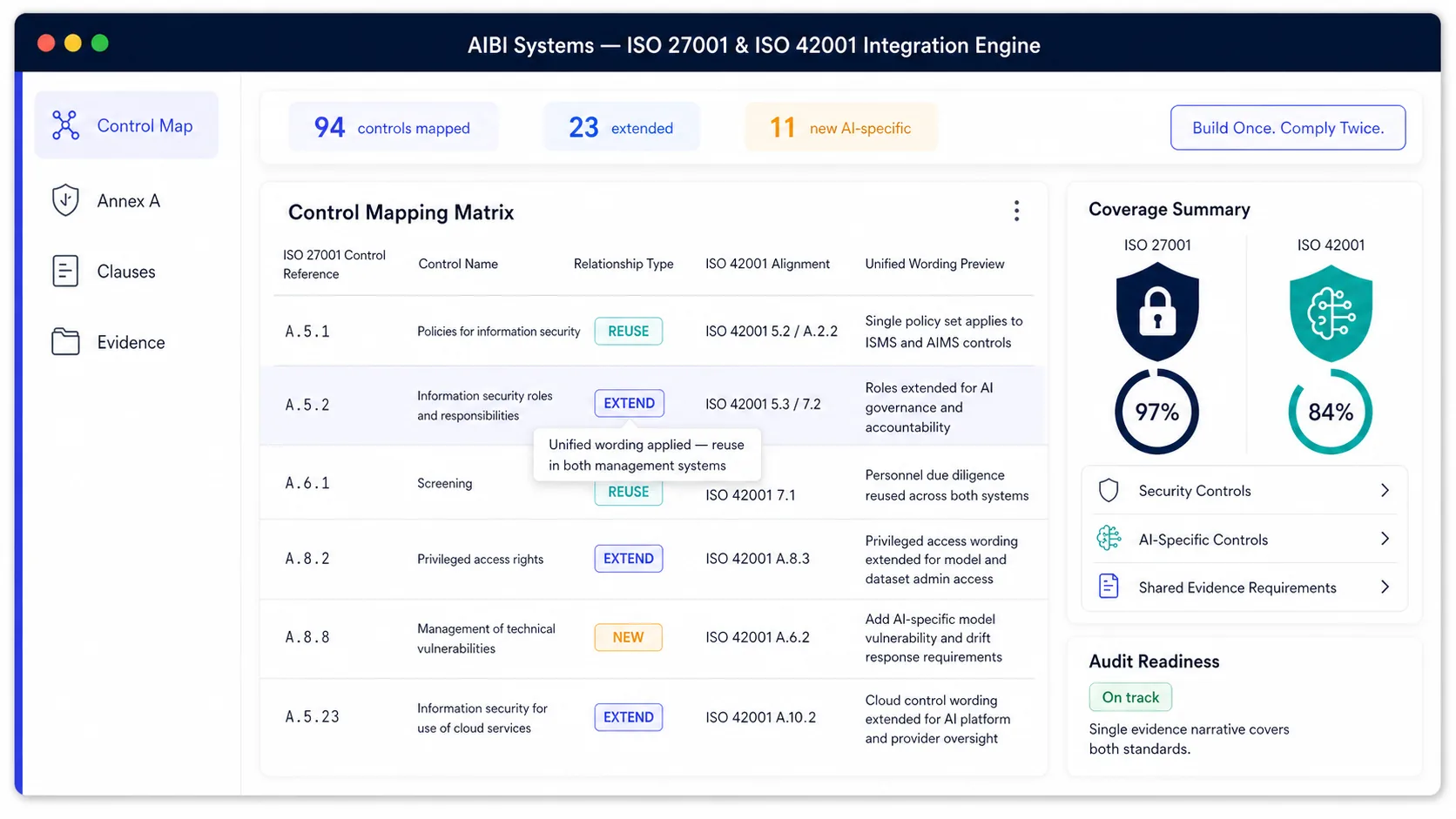The image size is (1456, 819).
Task: Click the ISO 42001 A.6.2 alignment cell
Action: point(758,637)
